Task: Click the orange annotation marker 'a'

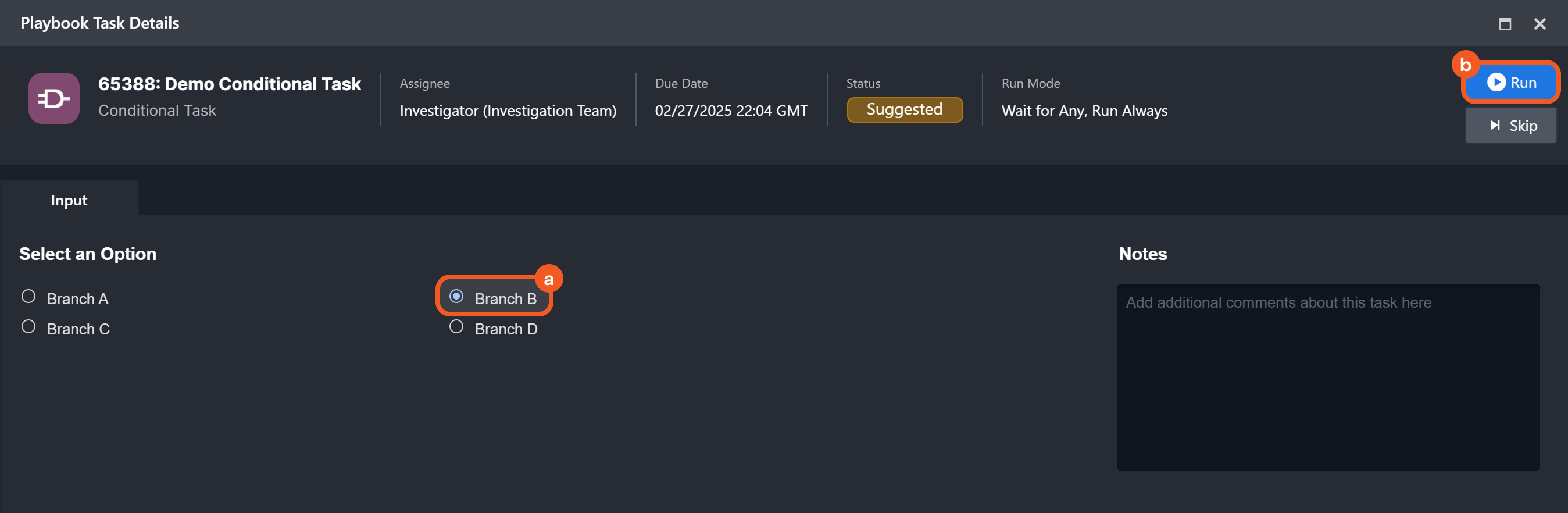Action: [x=549, y=279]
